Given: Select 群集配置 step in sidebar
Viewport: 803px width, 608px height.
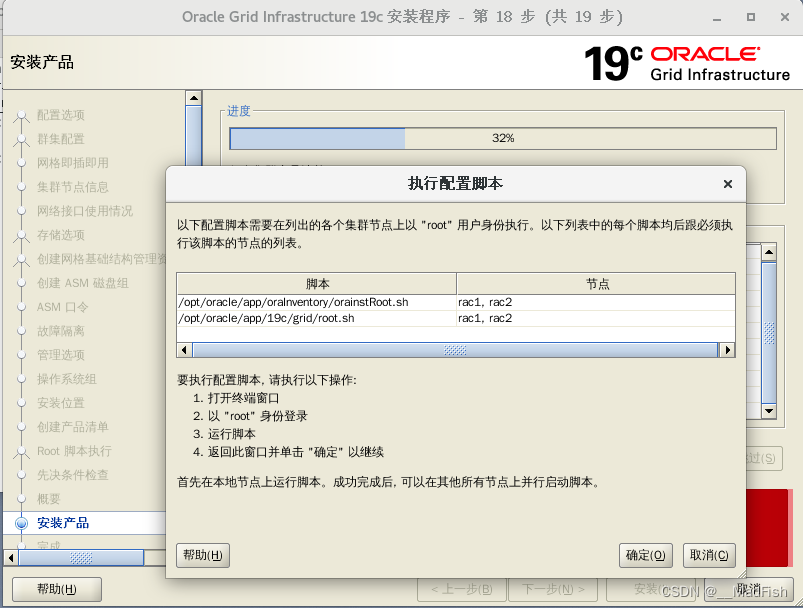Looking at the screenshot, I should pyautogui.click(x=60, y=139).
